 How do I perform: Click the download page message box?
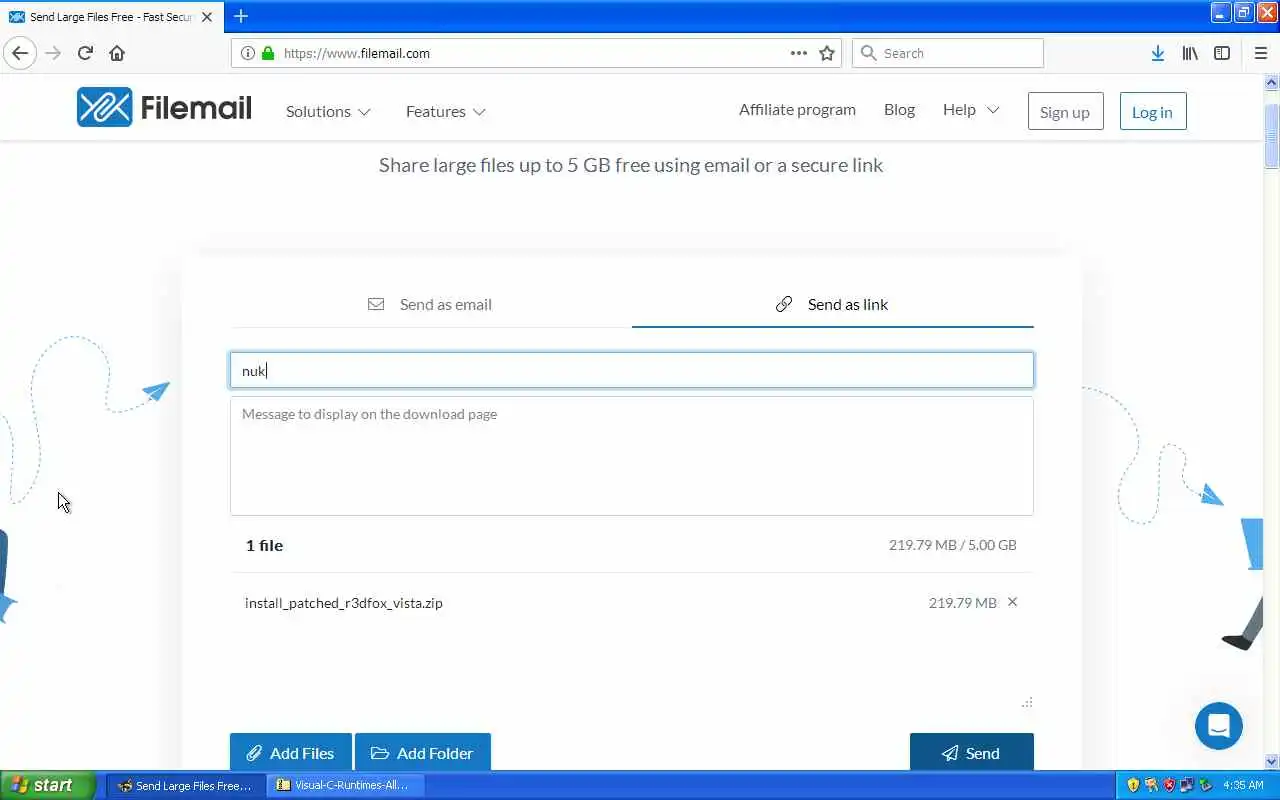(632, 456)
